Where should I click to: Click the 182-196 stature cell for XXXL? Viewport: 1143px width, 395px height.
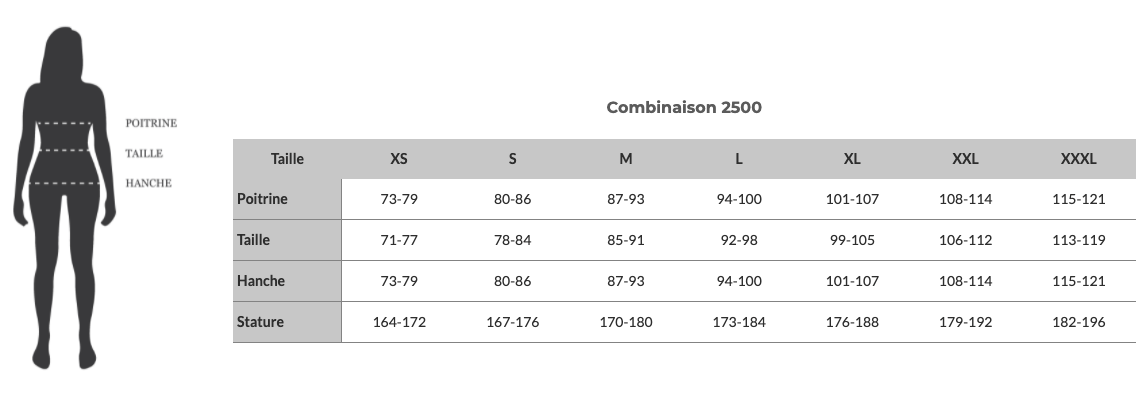point(1078,322)
